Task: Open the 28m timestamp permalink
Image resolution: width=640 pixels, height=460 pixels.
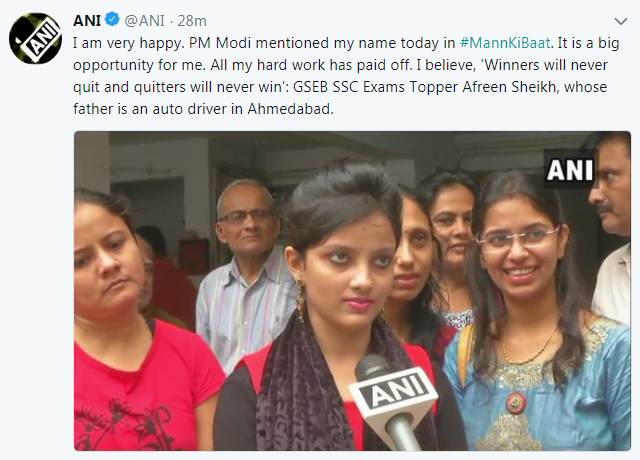Action: 192,20
